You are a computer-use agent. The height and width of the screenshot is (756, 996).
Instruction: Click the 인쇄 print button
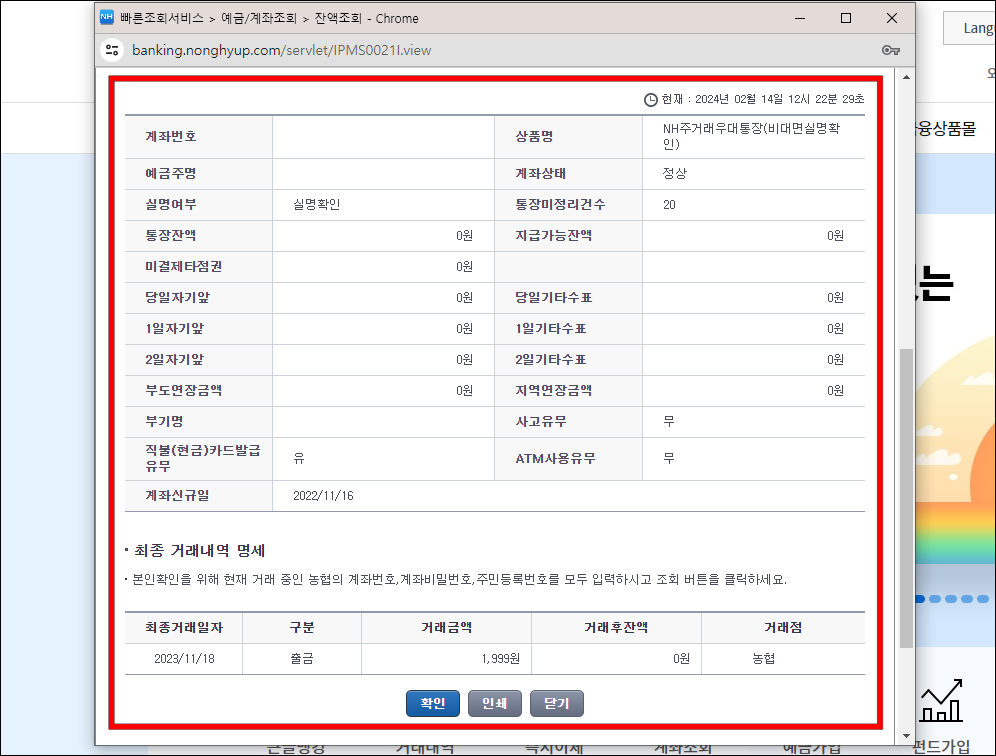[x=494, y=703]
